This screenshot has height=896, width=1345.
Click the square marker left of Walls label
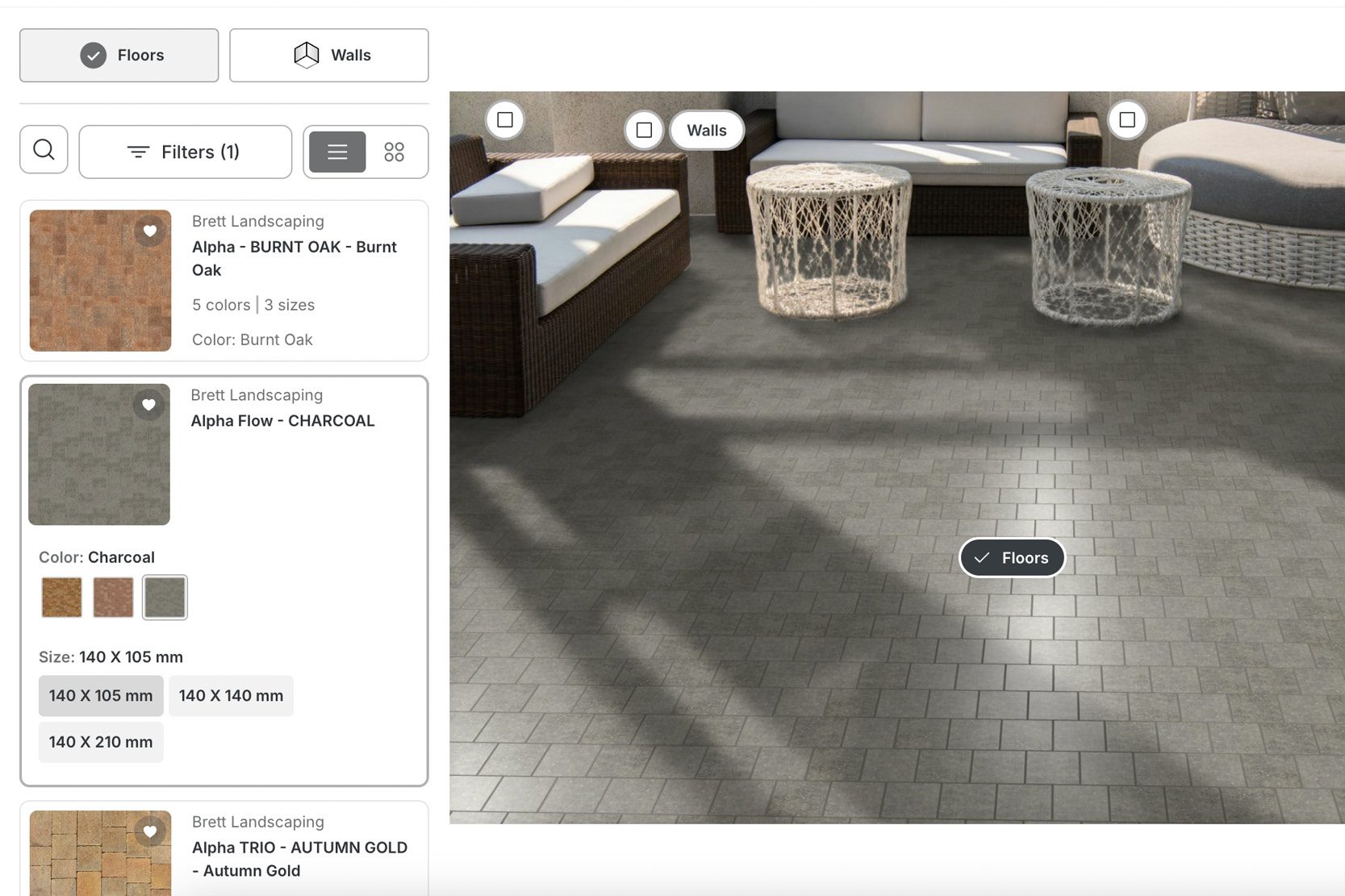(x=644, y=130)
